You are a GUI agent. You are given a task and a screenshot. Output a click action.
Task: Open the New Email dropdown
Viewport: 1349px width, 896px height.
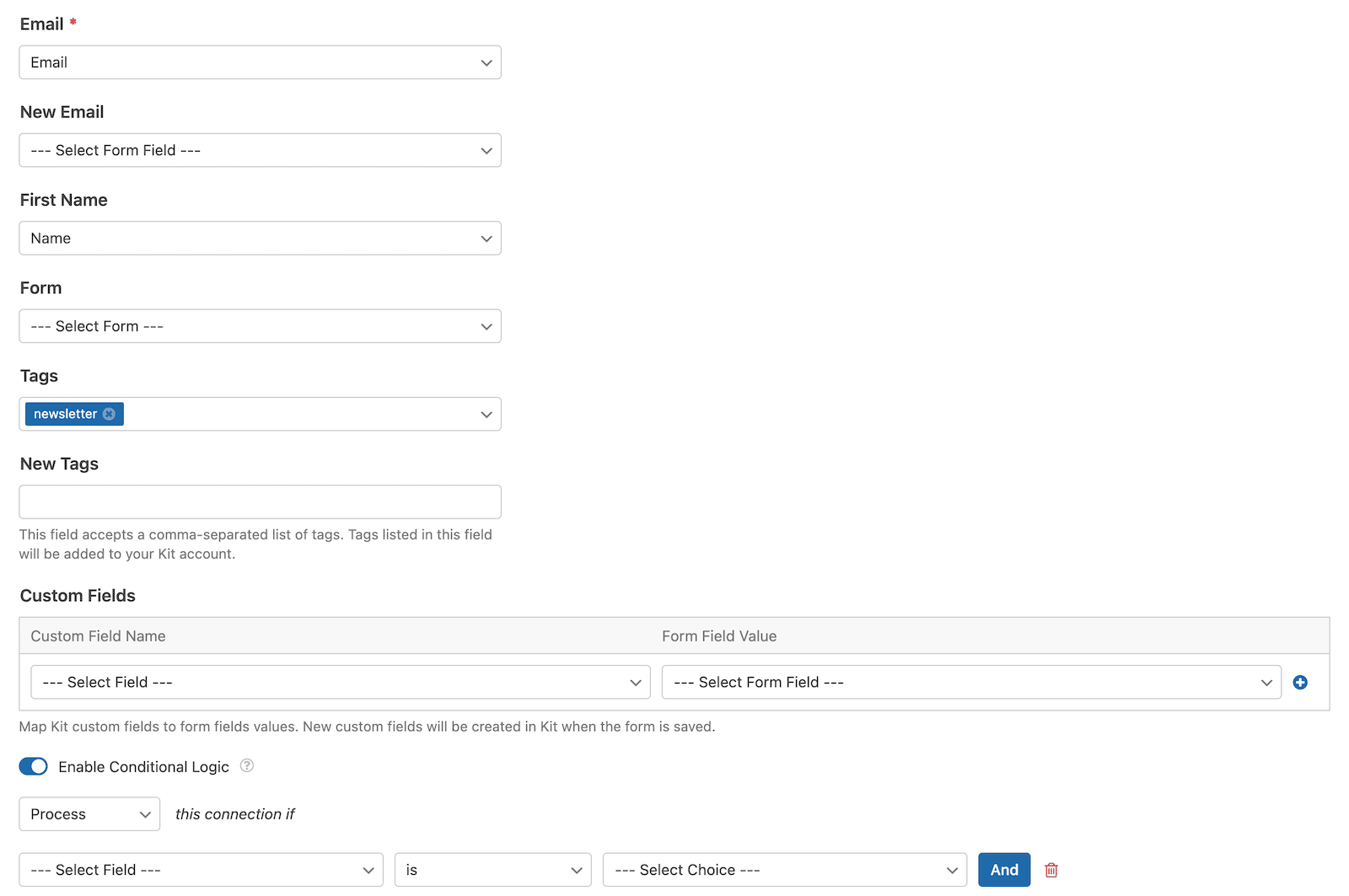pos(260,150)
